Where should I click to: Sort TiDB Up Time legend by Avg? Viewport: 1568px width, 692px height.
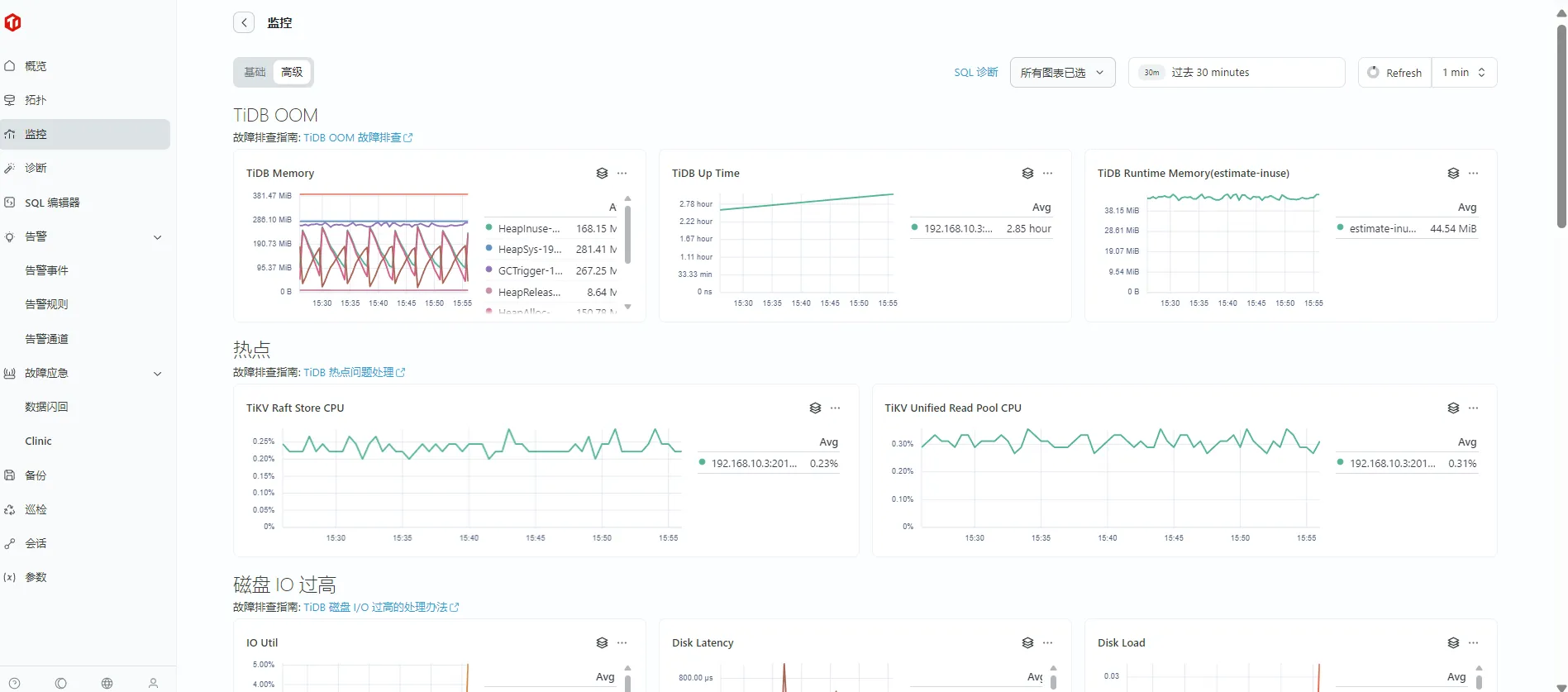pyautogui.click(x=1041, y=208)
